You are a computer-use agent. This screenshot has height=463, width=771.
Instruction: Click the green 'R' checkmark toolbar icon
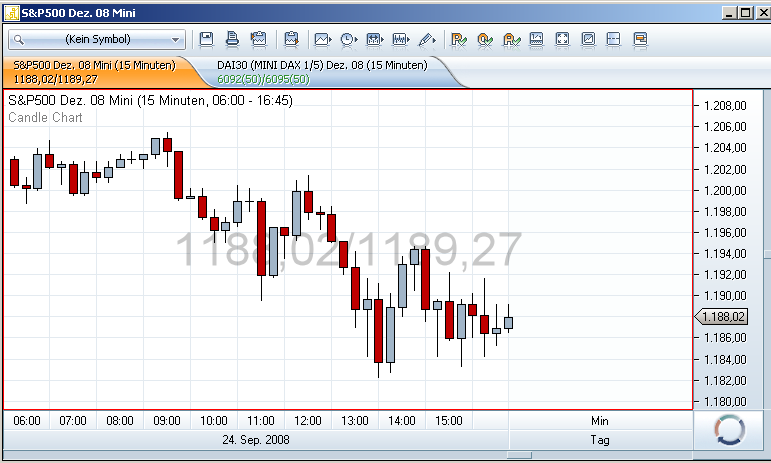(459, 40)
